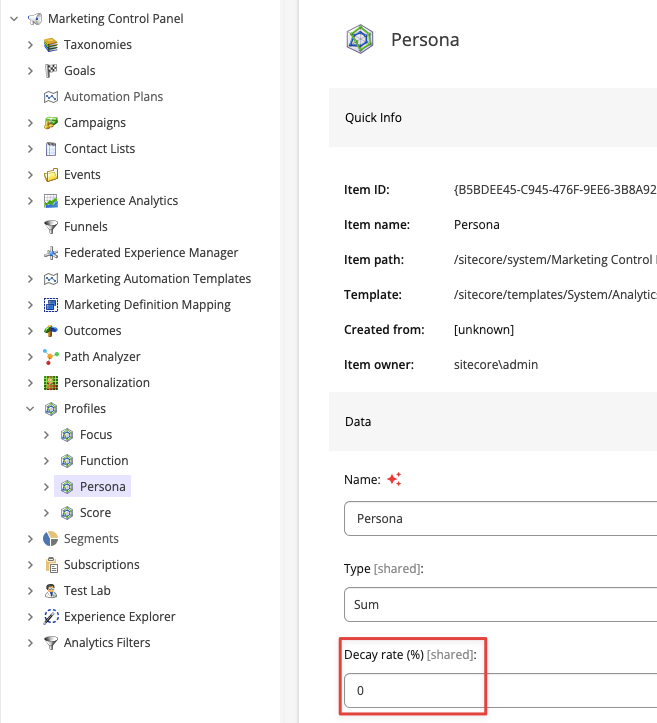657x723 pixels.
Task: Expand the Analytics Filters node
Action: pos(30,643)
